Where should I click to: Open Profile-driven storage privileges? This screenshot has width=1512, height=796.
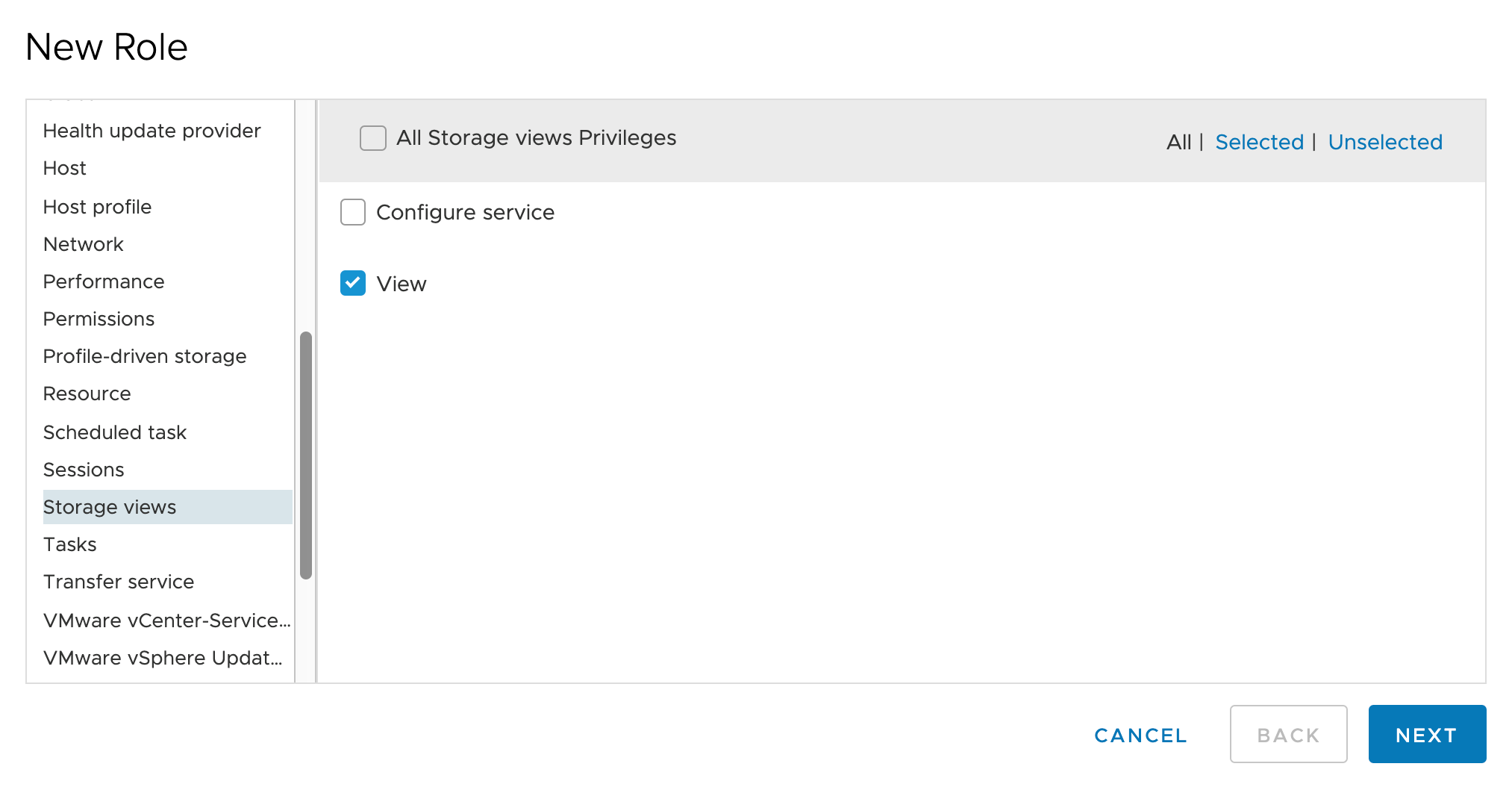pyautogui.click(x=145, y=356)
